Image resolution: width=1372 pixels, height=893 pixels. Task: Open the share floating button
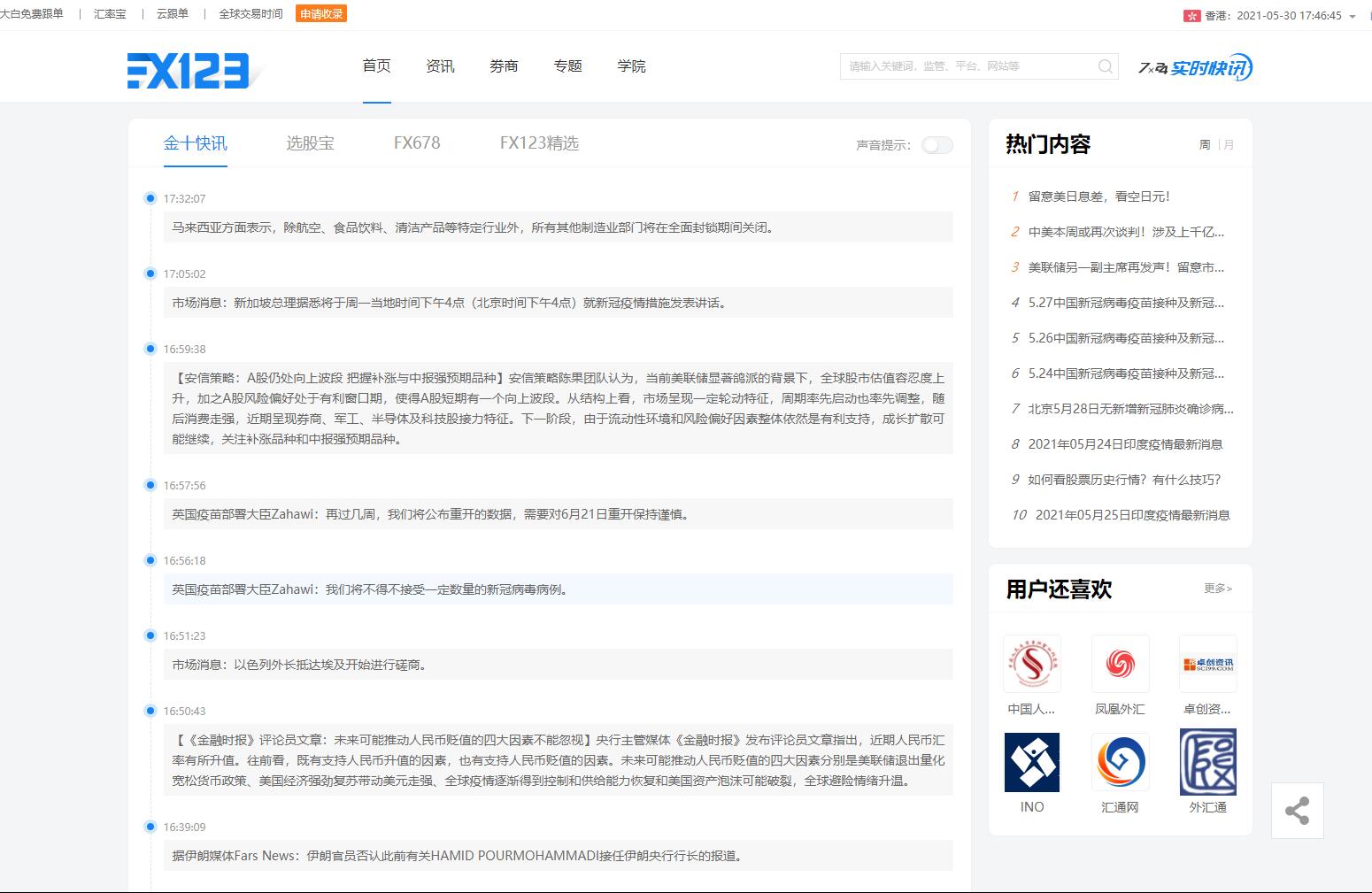pos(1297,811)
